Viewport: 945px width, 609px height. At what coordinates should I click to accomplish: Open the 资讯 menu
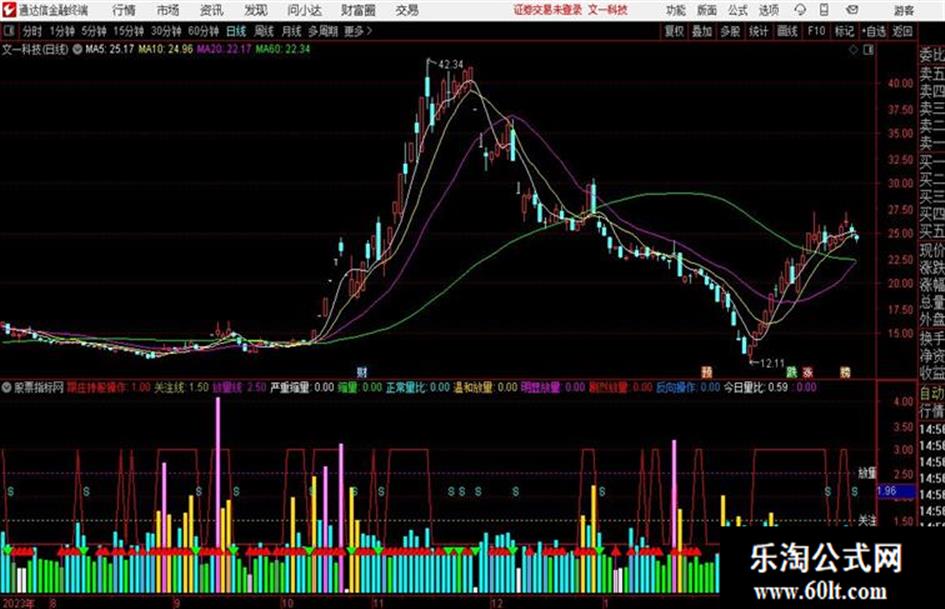(211, 10)
